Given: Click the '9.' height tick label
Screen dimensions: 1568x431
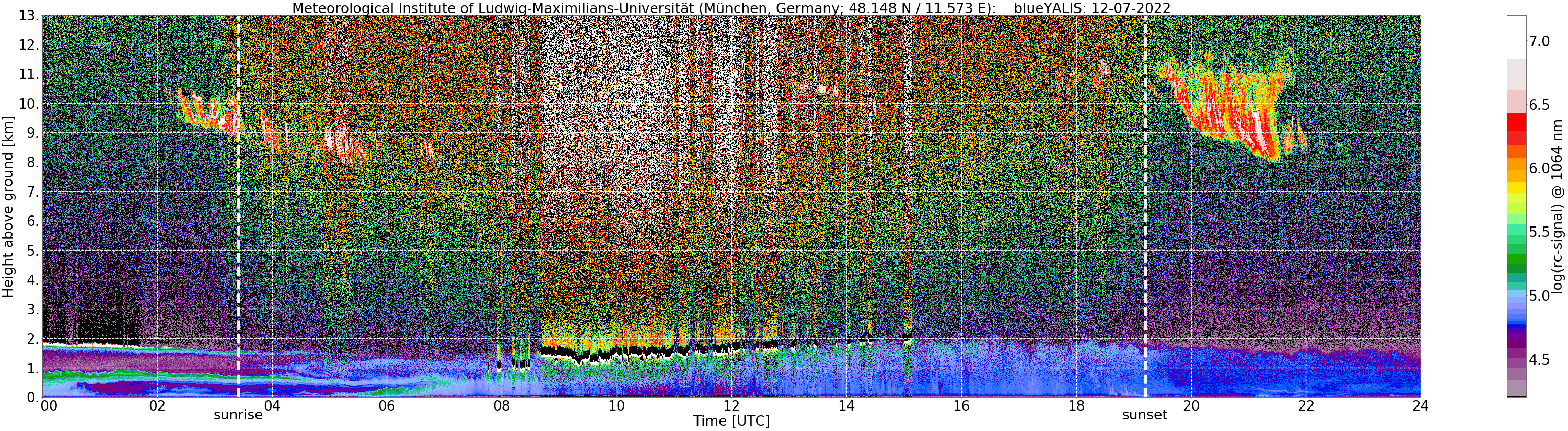Looking at the screenshot, I should 33,133.
